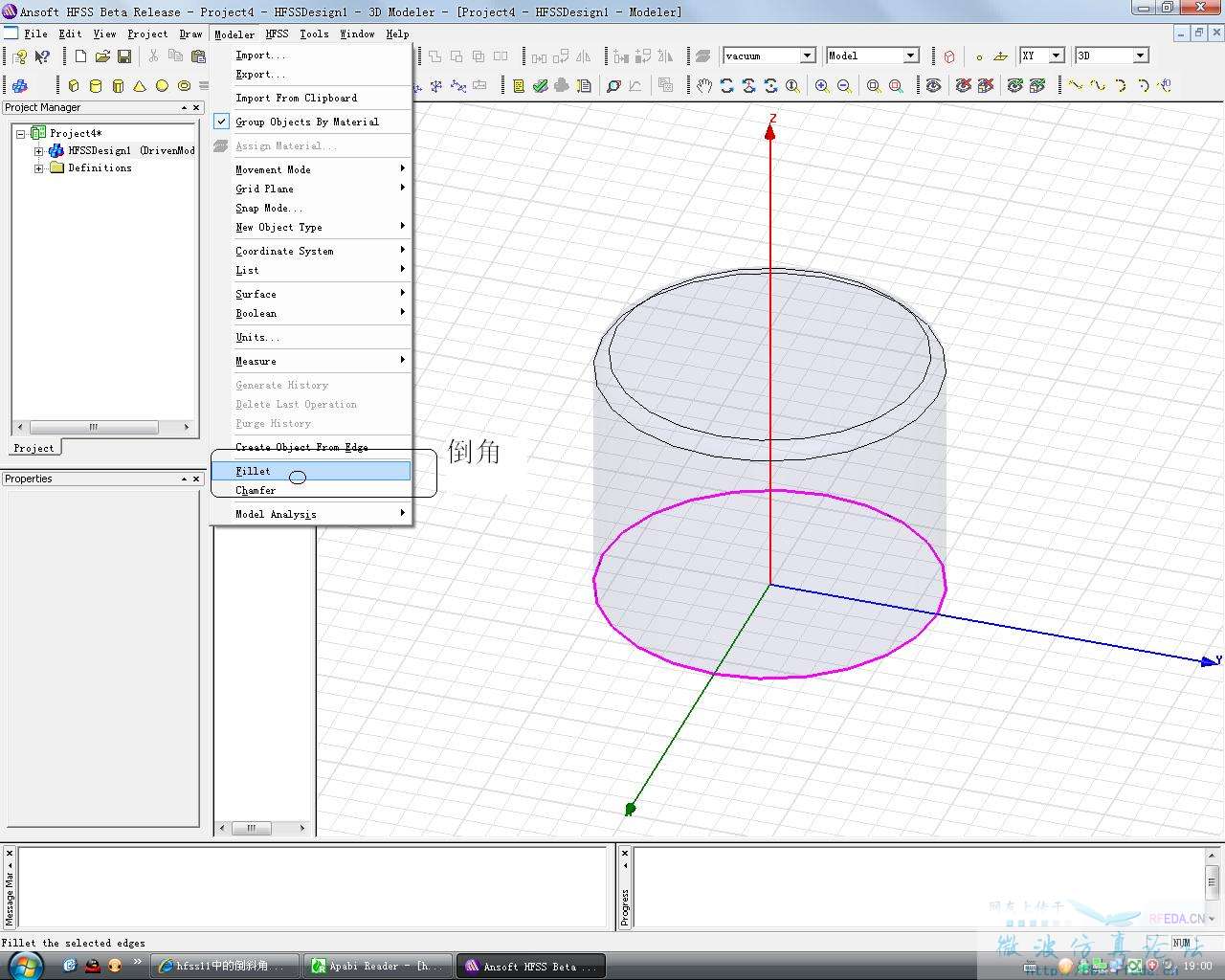Switch to Apabi Reader taskbar window
The width and height of the screenshot is (1225, 980).
coord(377,966)
